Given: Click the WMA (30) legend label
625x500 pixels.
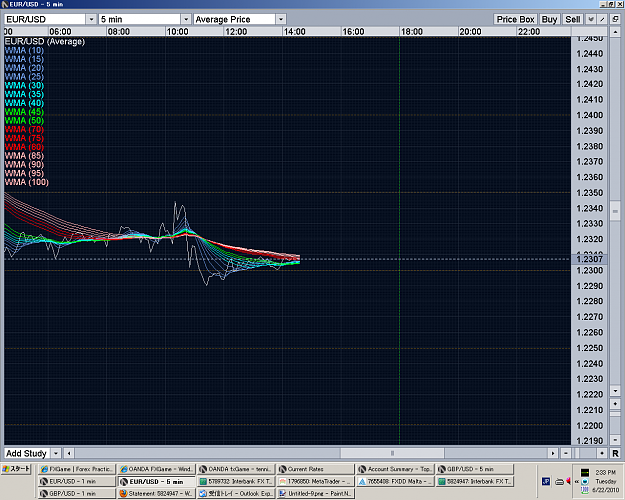Looking at the screenshot, I should 24,85.
